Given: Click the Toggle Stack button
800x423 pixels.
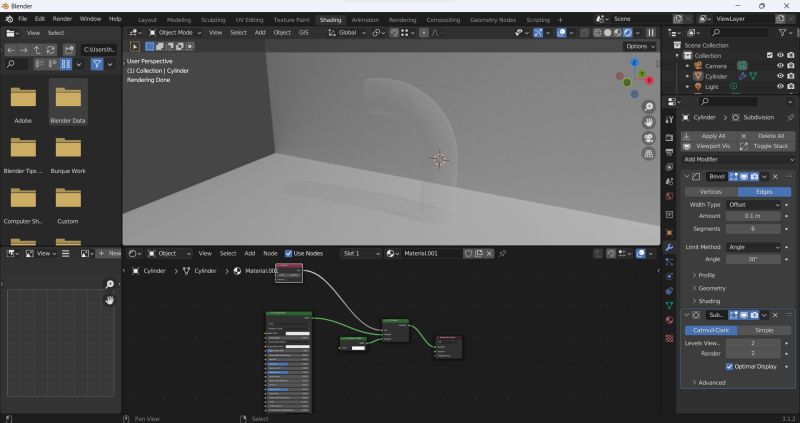Looking at the screenshot, I should tap(766, 146).
